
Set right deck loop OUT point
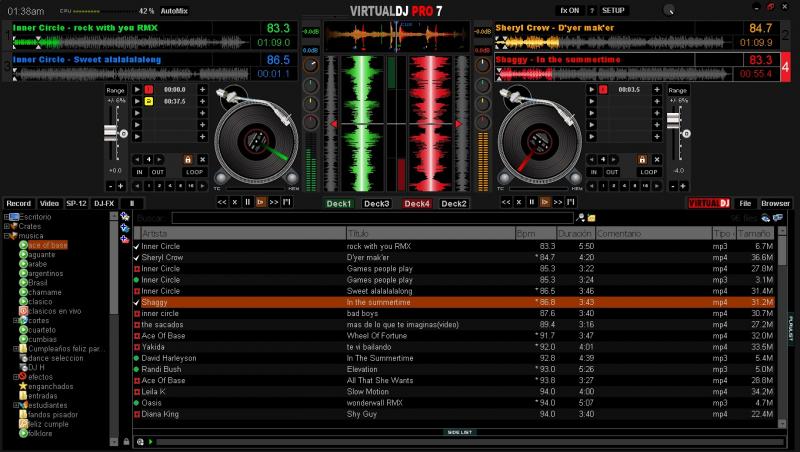coord(612,172)
